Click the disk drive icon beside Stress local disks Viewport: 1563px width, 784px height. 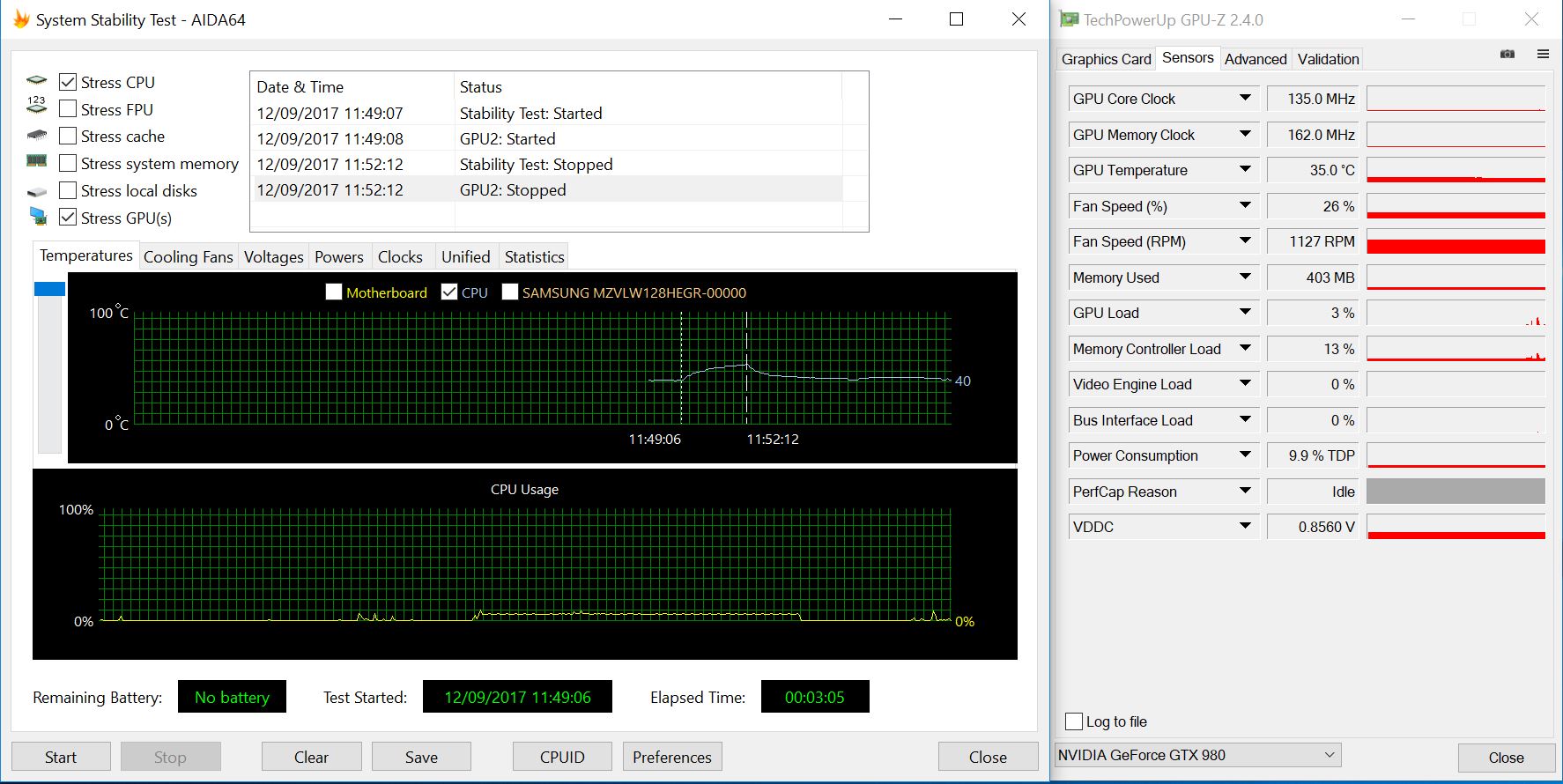(x=37, y=191)
